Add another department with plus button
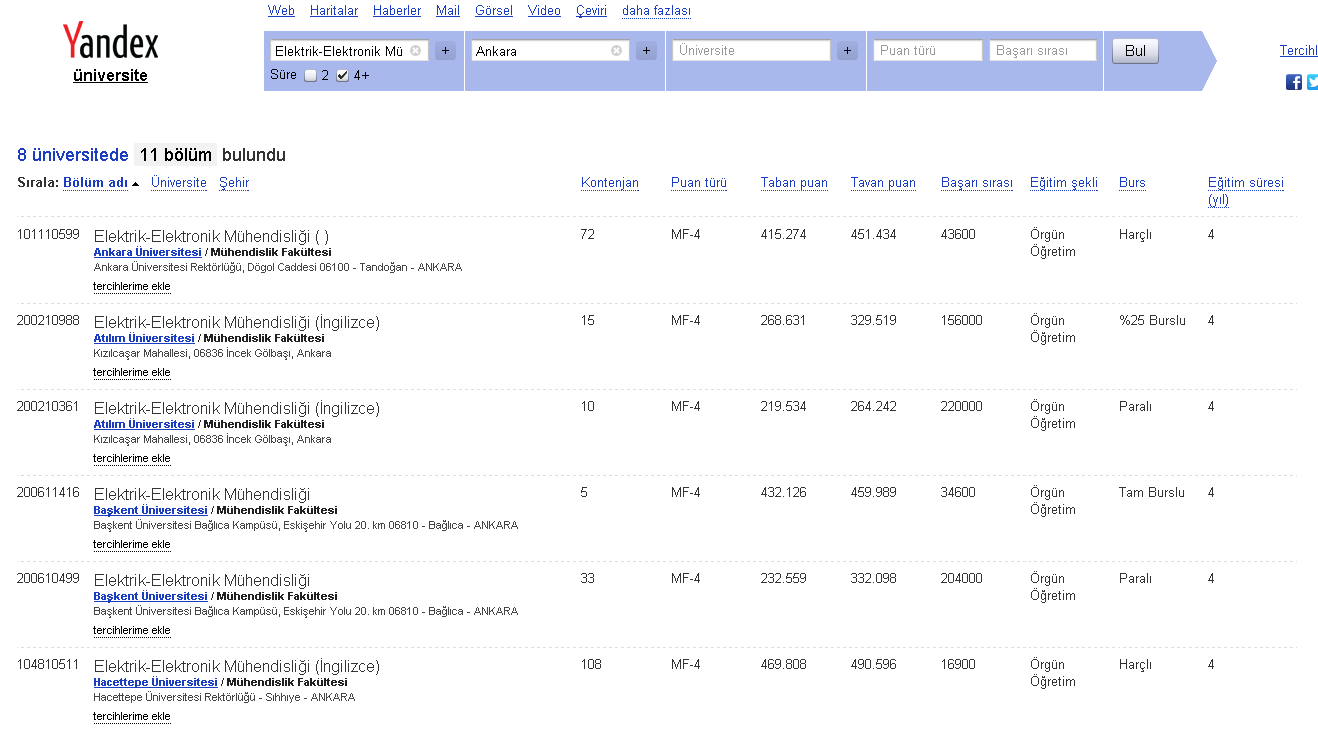The height and width of the screenshot is (732, 1318). coord(445,50)
